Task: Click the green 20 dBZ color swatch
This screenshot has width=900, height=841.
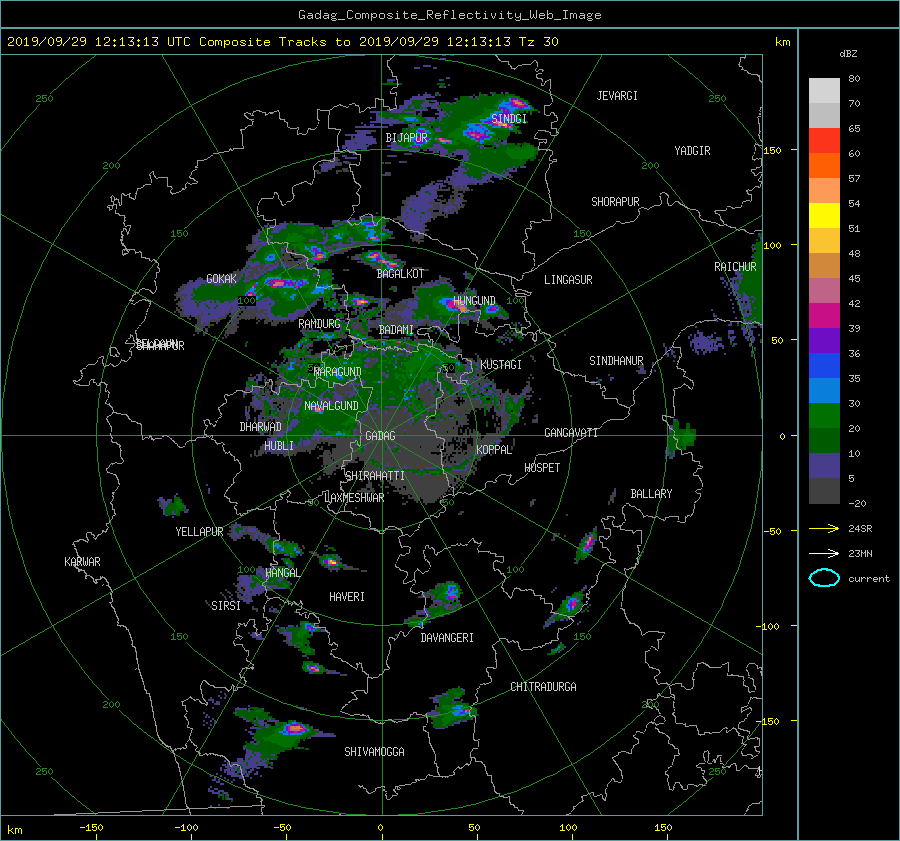Action: pyautogui.click(x=824, y=416)
